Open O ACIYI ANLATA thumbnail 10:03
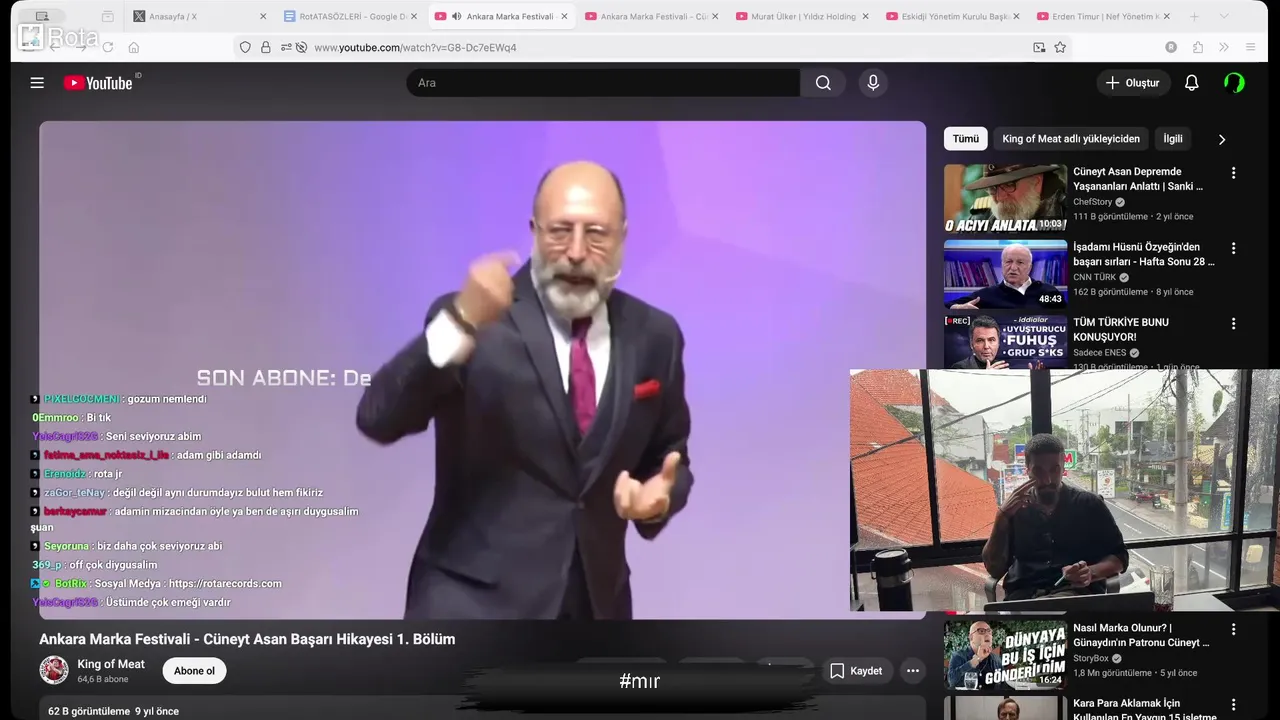Screen dimensions: 1280x720 click(1005, 198)
